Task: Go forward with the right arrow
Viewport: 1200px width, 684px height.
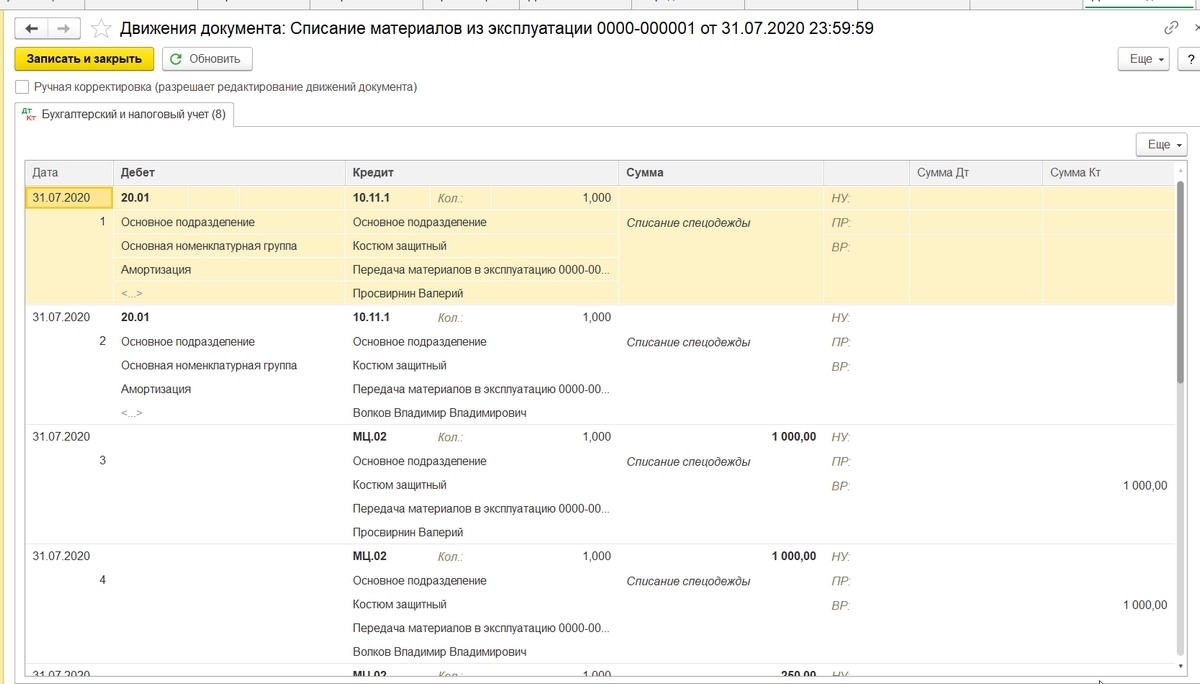Action: (64, 29)
